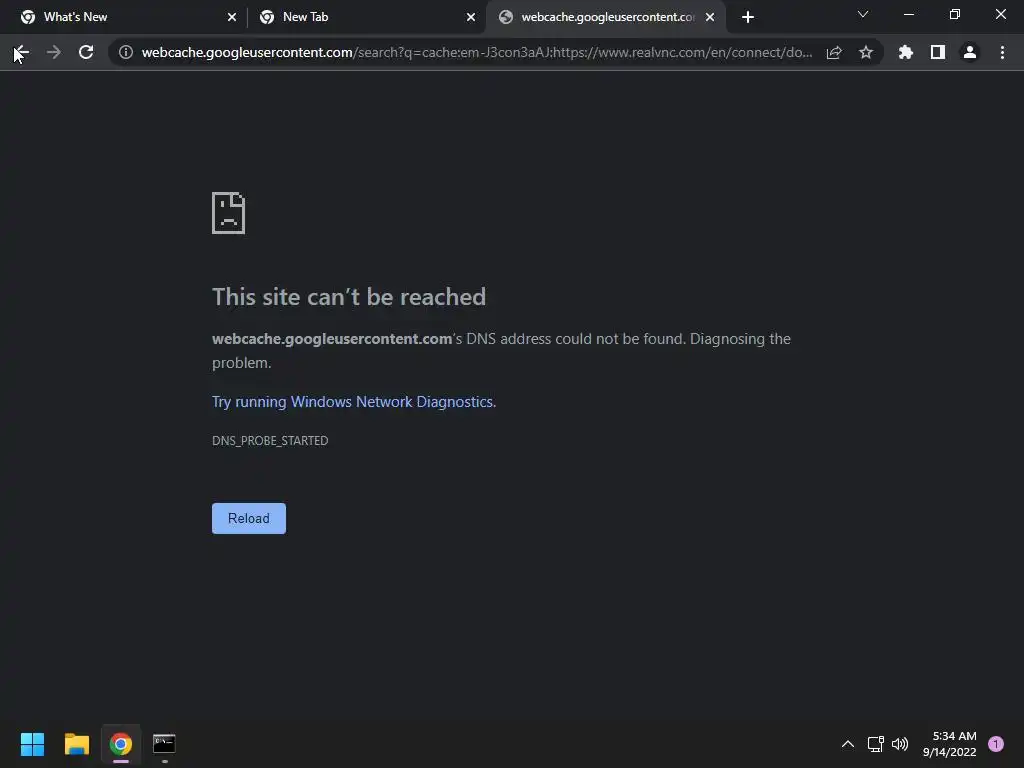Show hidden system tray icons

coord(848,744)
